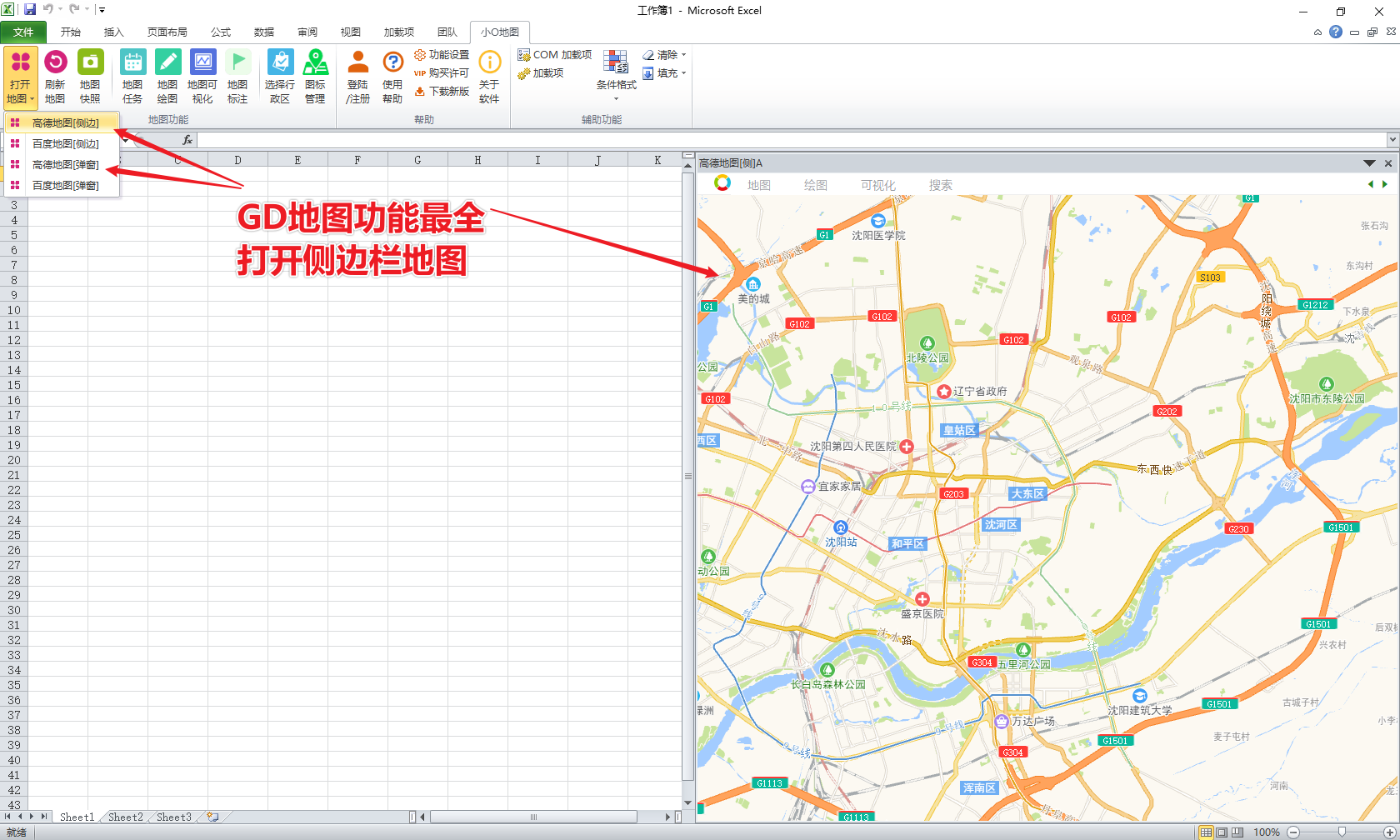Choose 百度地图[弹窗] menu entry
This screenshot has height=840, width=1400.
click(x=62, y=185)
